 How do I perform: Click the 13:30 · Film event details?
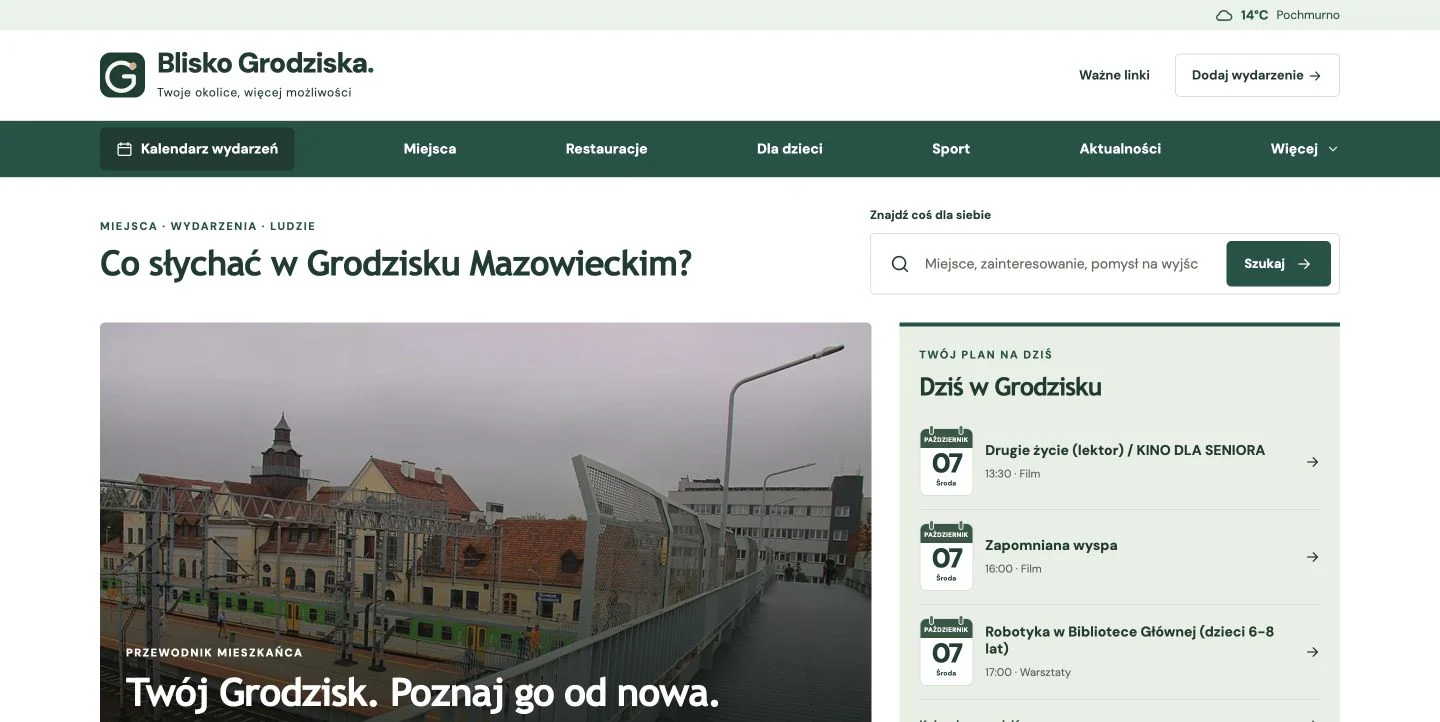[1012, 474]
